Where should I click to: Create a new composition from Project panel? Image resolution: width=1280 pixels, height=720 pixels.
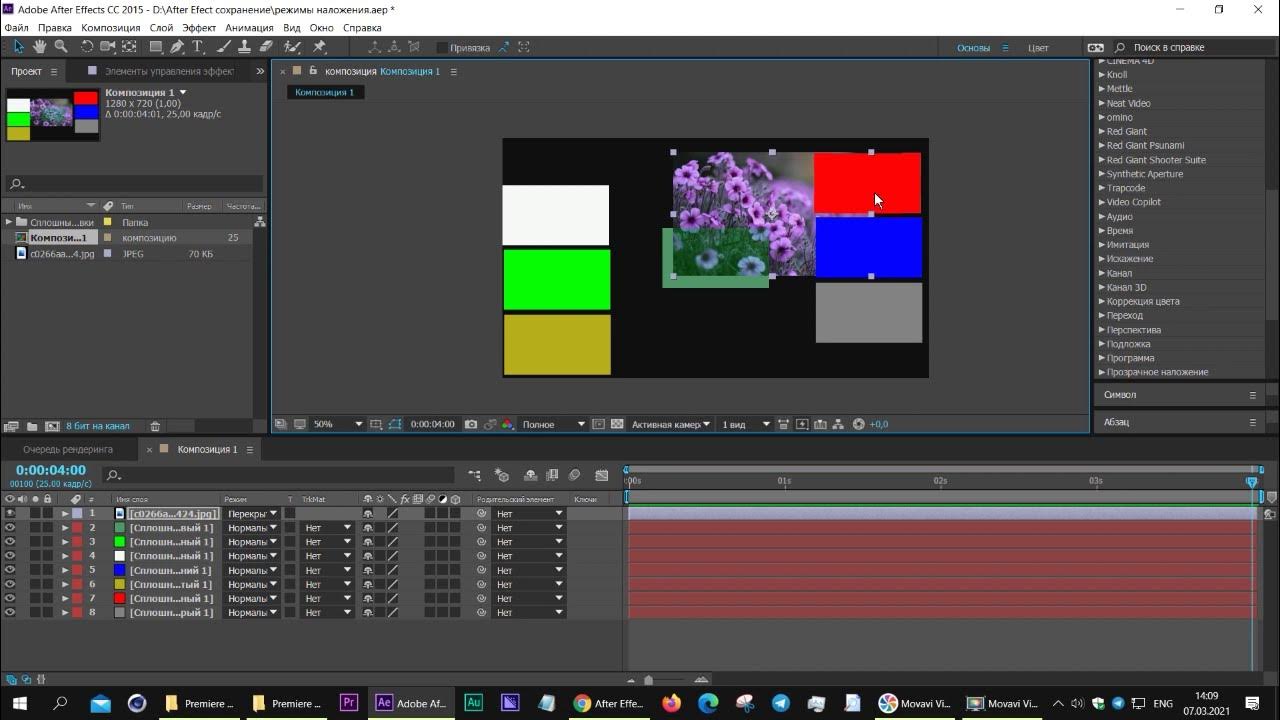tap(52, 426)
